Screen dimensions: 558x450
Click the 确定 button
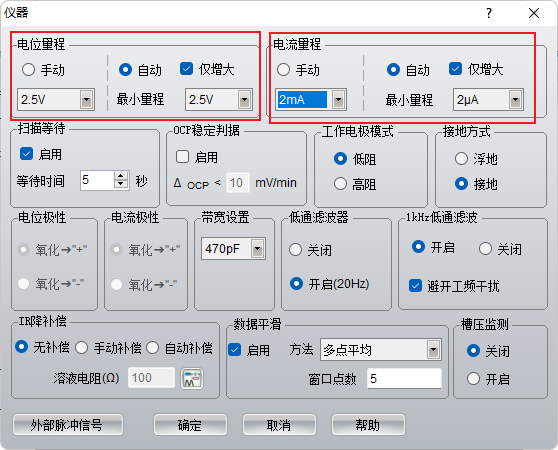[x=190, y=425]
